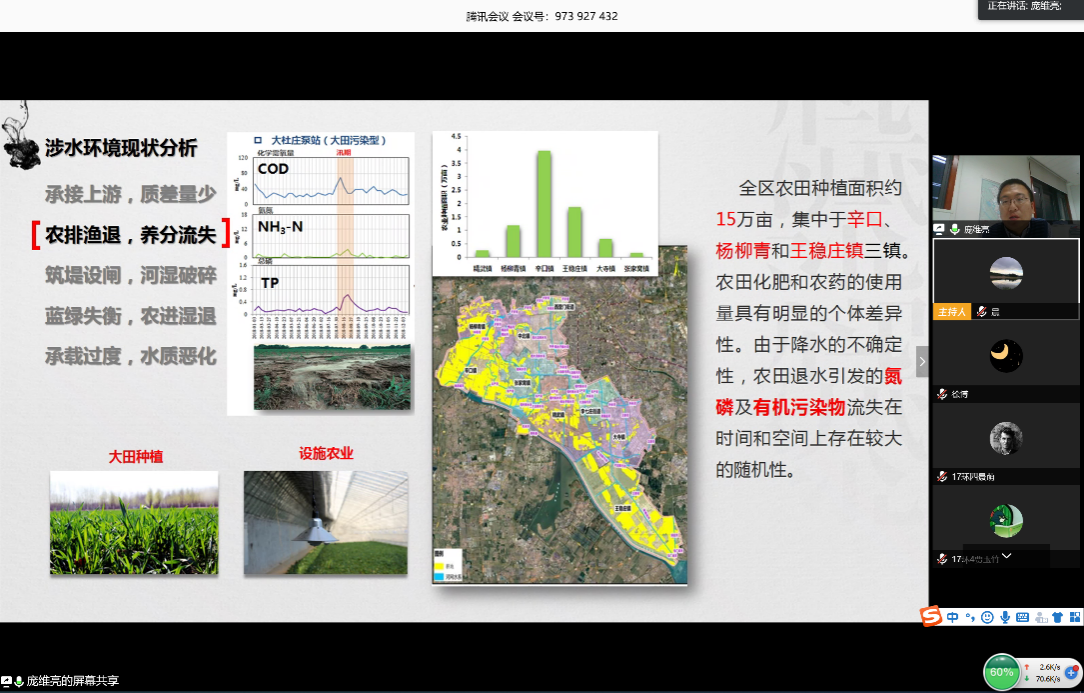Collapse the participant video side panel arrow
The width and height of the screenshot is (1084, 693).
coord(922,361)
